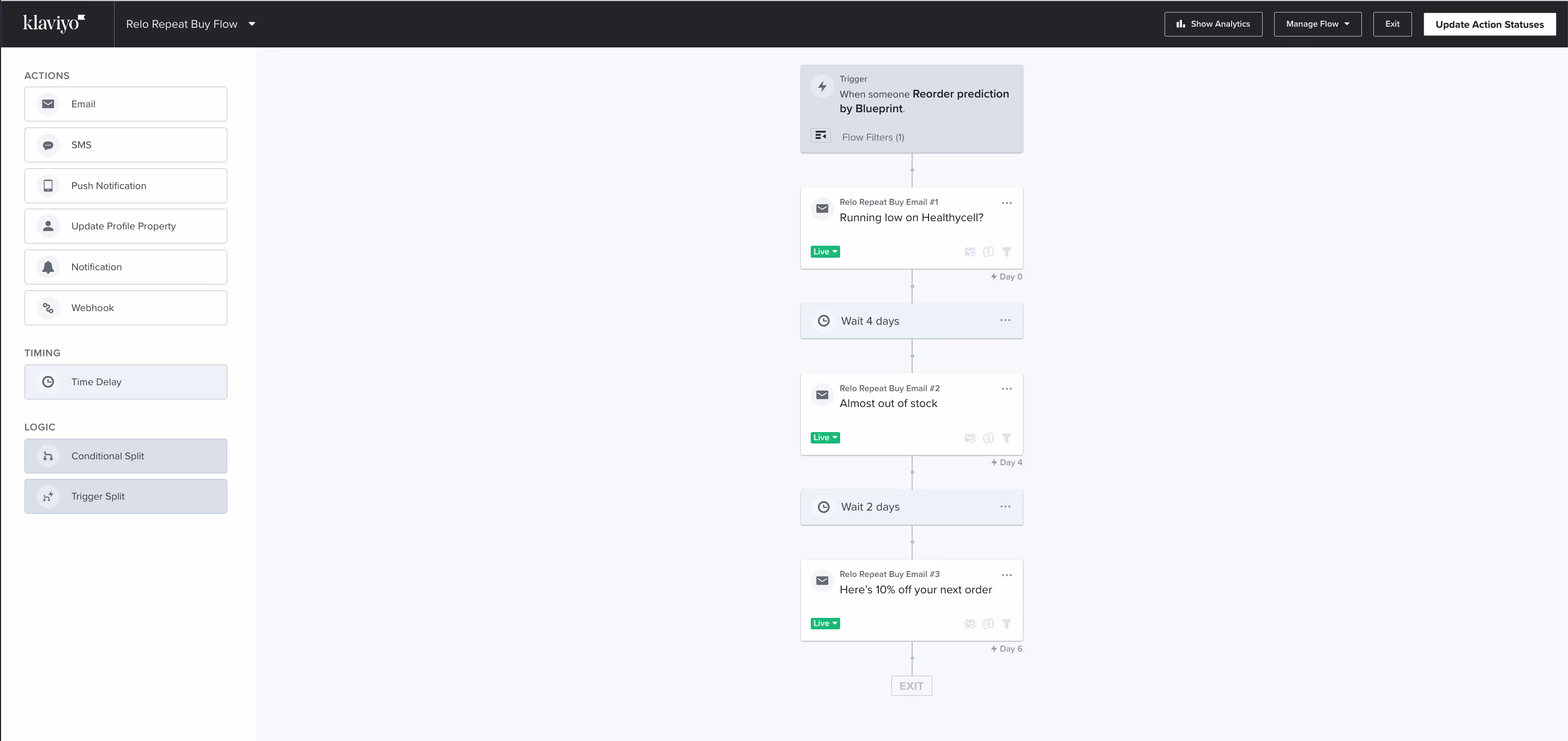
Task: Click the envelope icon on Email #1
Action: (822, 209)
